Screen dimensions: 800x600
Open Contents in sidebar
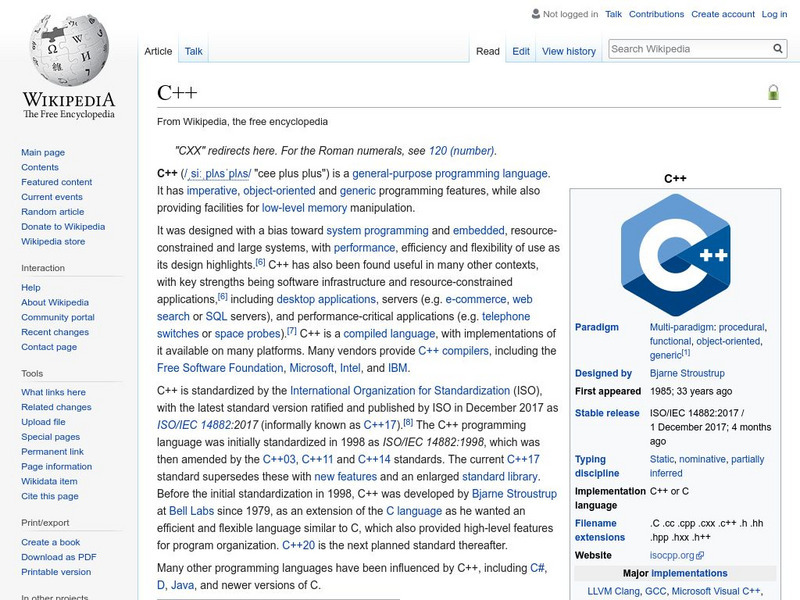point(40,167)
